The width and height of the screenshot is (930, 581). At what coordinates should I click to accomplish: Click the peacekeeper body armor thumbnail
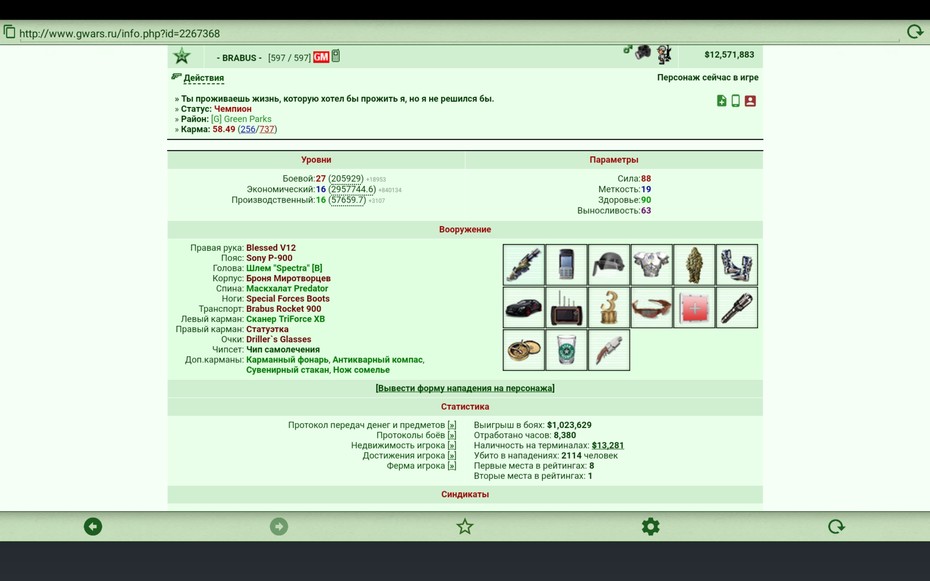tap(652, 265)
